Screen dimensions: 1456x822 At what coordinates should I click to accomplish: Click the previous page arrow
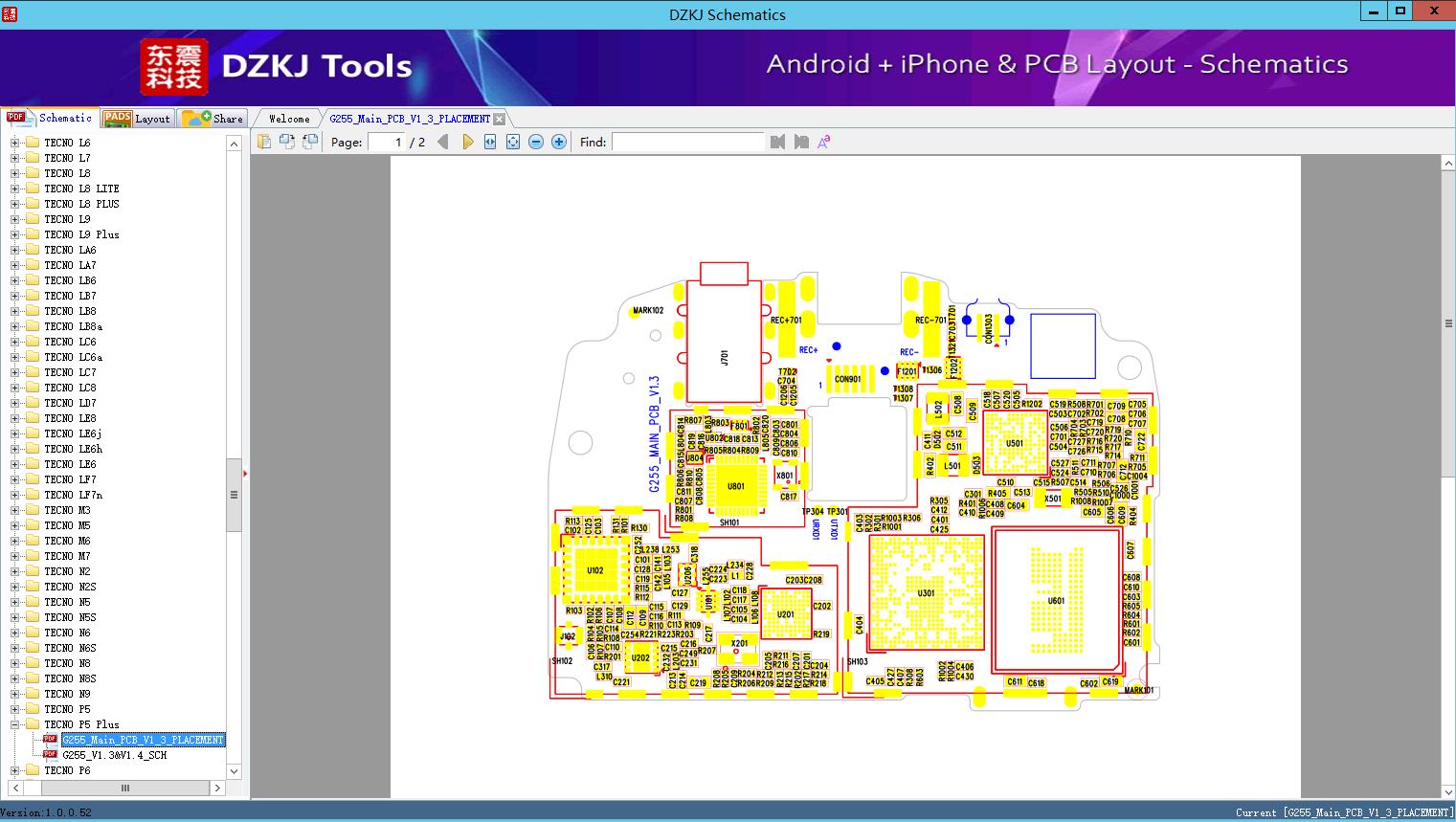442,142
